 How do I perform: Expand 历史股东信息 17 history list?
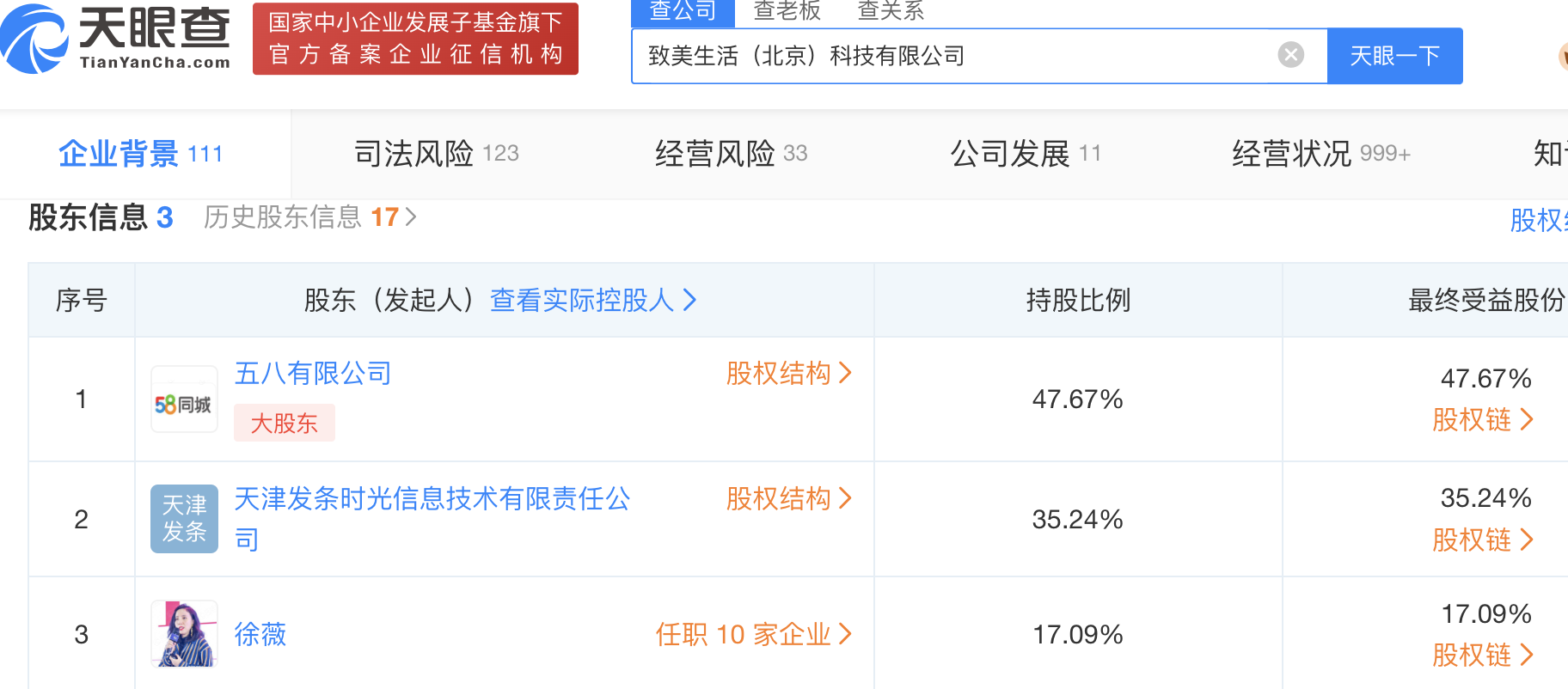(309, 217)
